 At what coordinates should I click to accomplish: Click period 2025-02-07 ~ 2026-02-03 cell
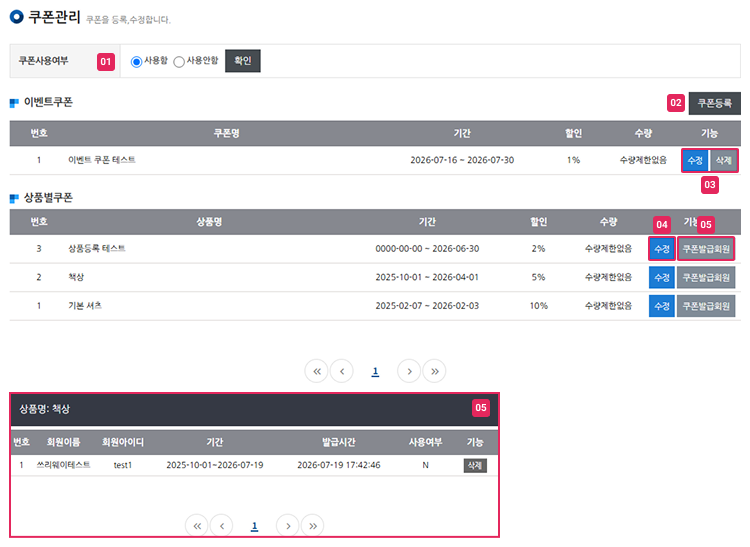427,306
